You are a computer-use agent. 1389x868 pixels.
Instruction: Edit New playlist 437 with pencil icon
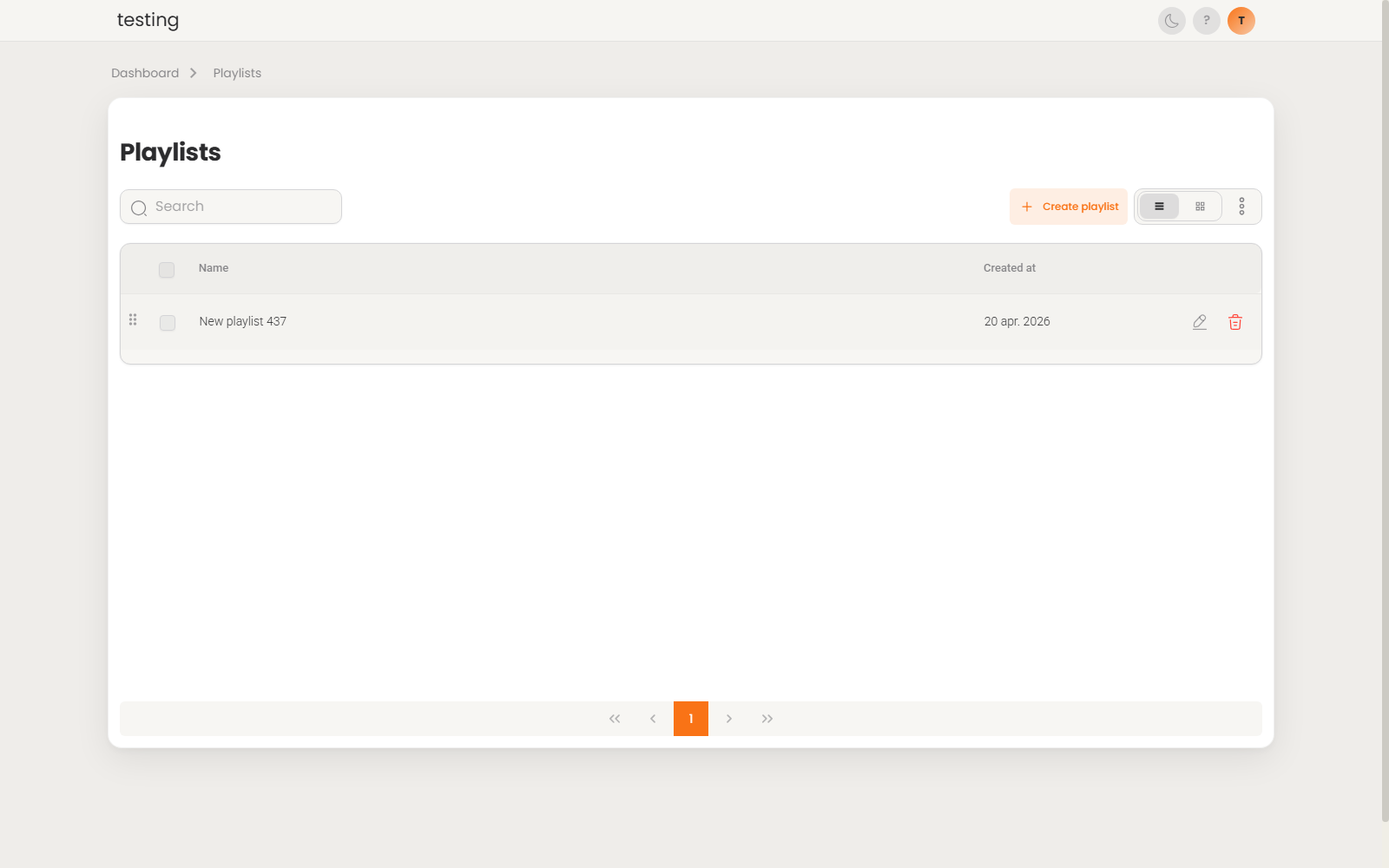click(1200, 322)
